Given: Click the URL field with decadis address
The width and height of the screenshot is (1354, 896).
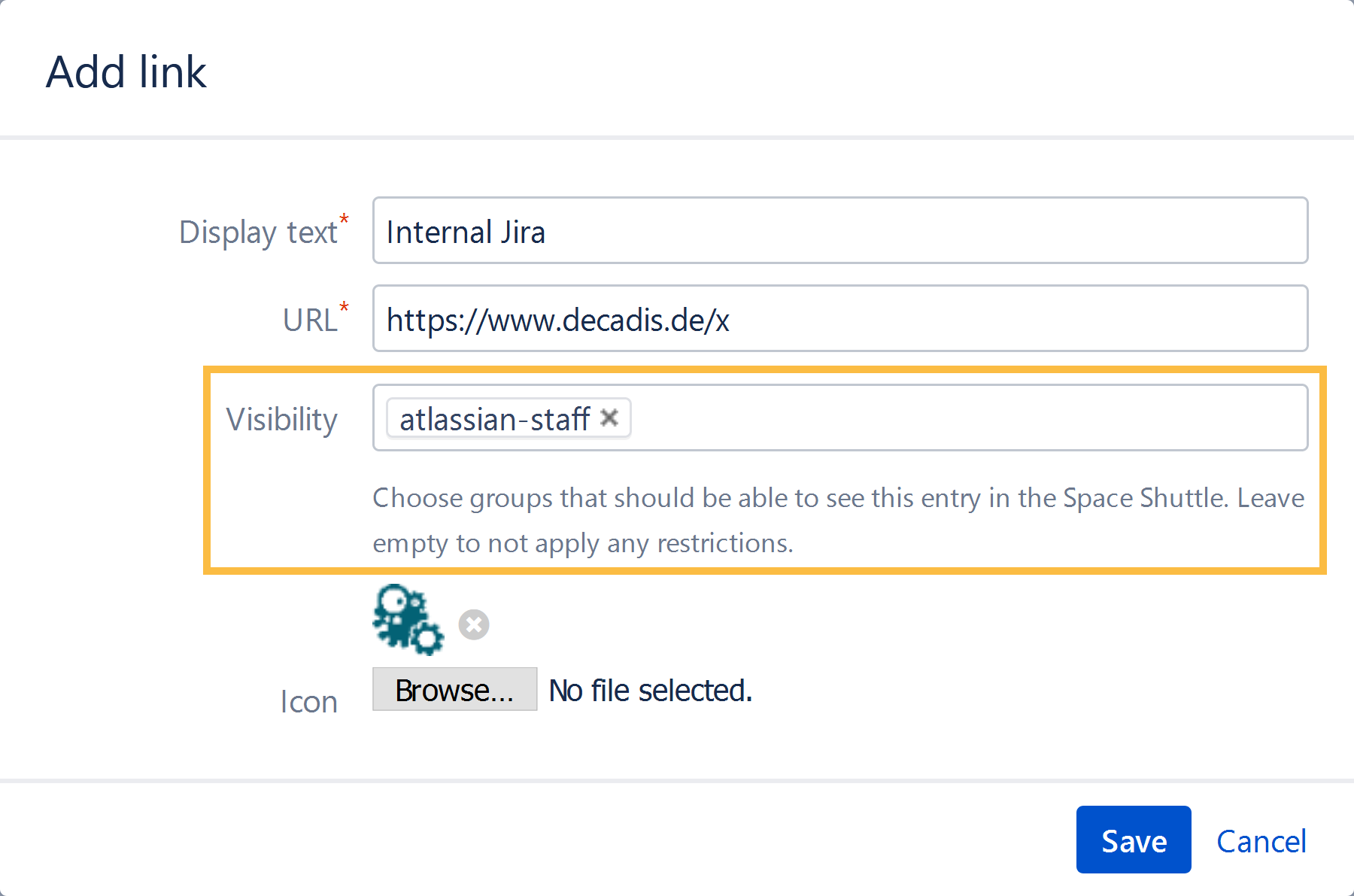Looking at the screenshot, I should [752, 319].
